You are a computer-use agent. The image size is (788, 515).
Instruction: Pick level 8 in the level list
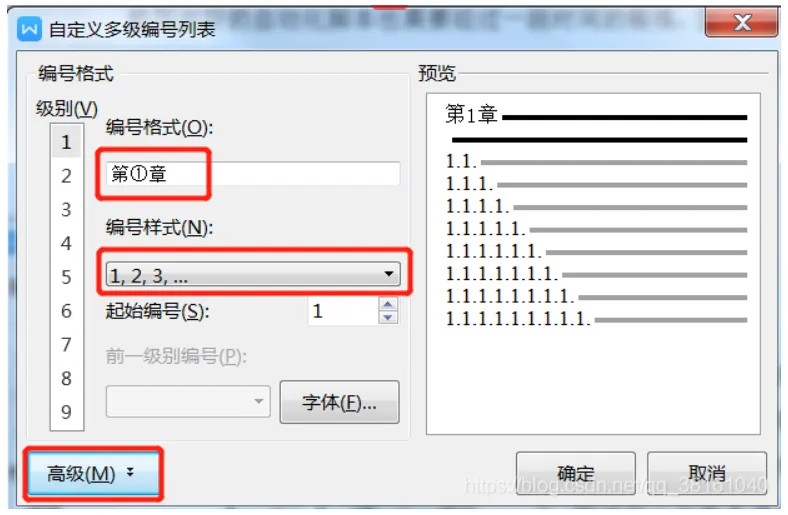coord(66,378)
